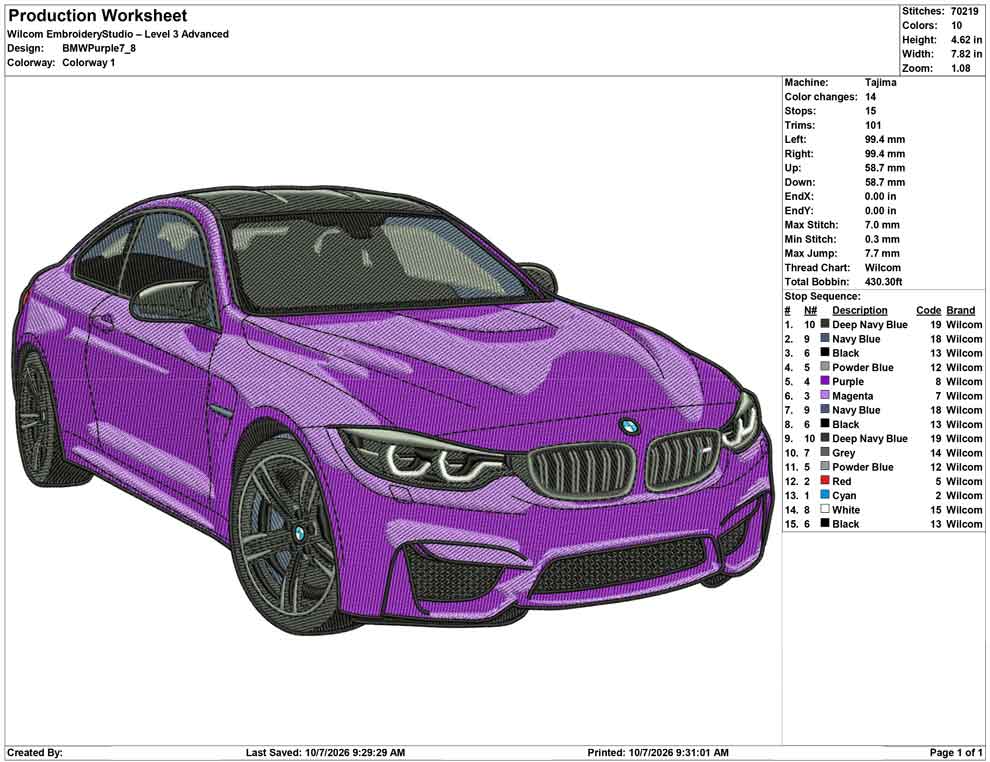The image size is (990, 762).
Task: Click the 'Red' description in stop 12
Action: [842, 481]
